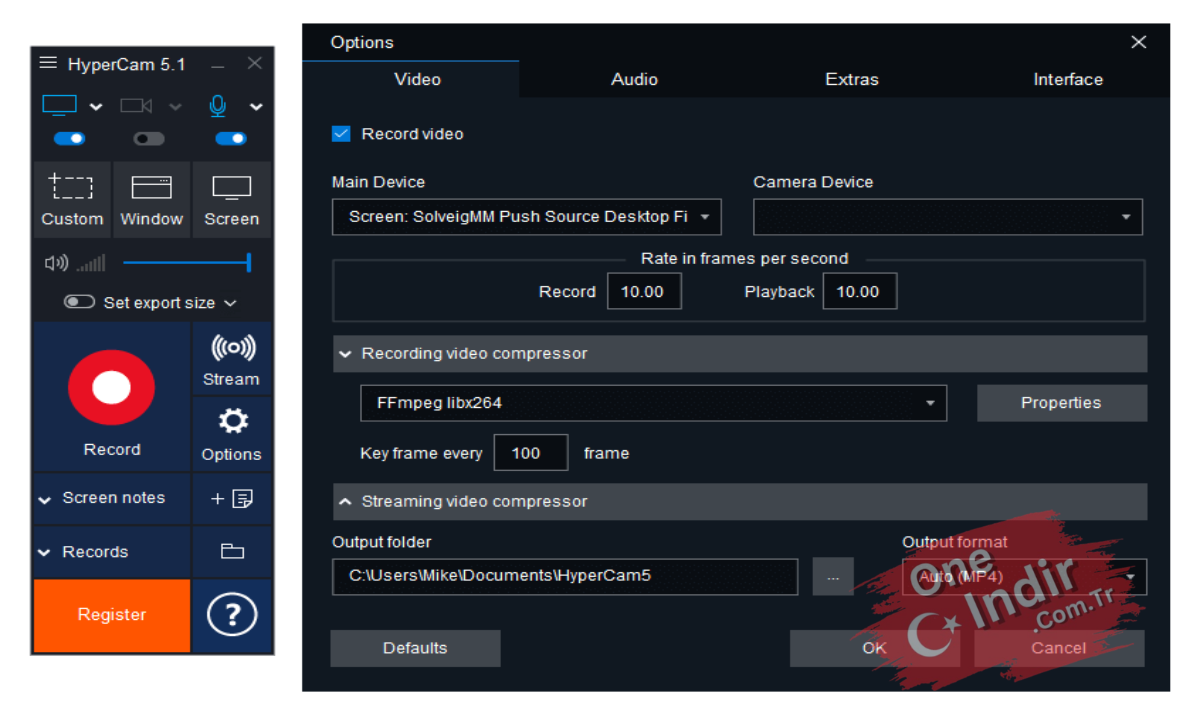Viewport: 1200px width, 720px height.
Task: Collapse the Recording video compressor section
Action: point(740,354)
